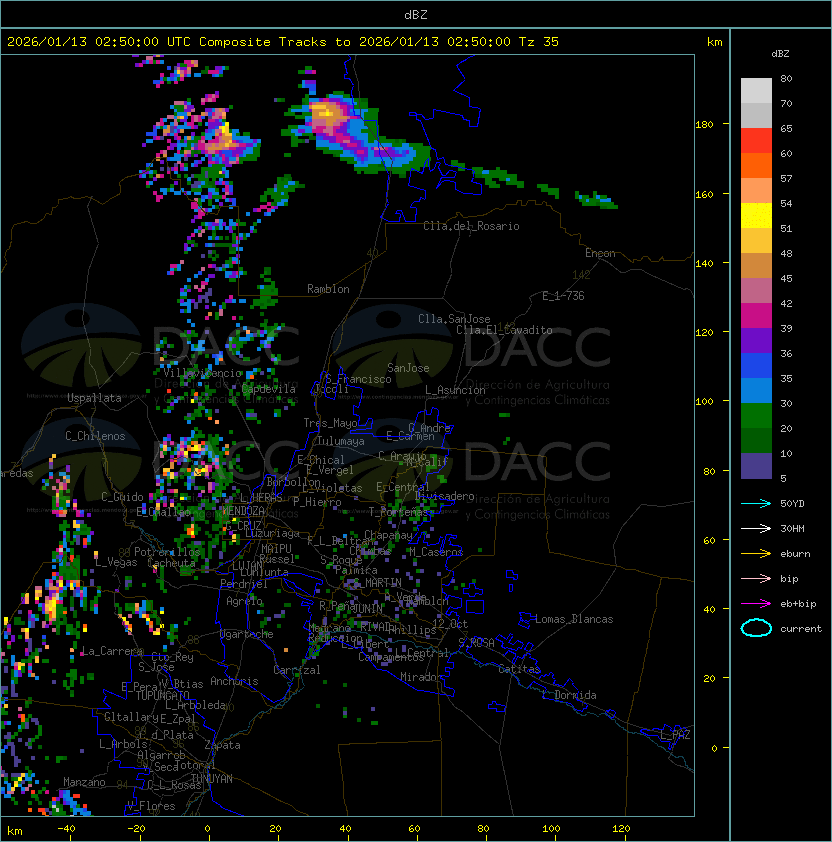Pick the light gray 70-80 dBZ swatch
Viewport: 832px width, 842px height.
coord(756,91)
